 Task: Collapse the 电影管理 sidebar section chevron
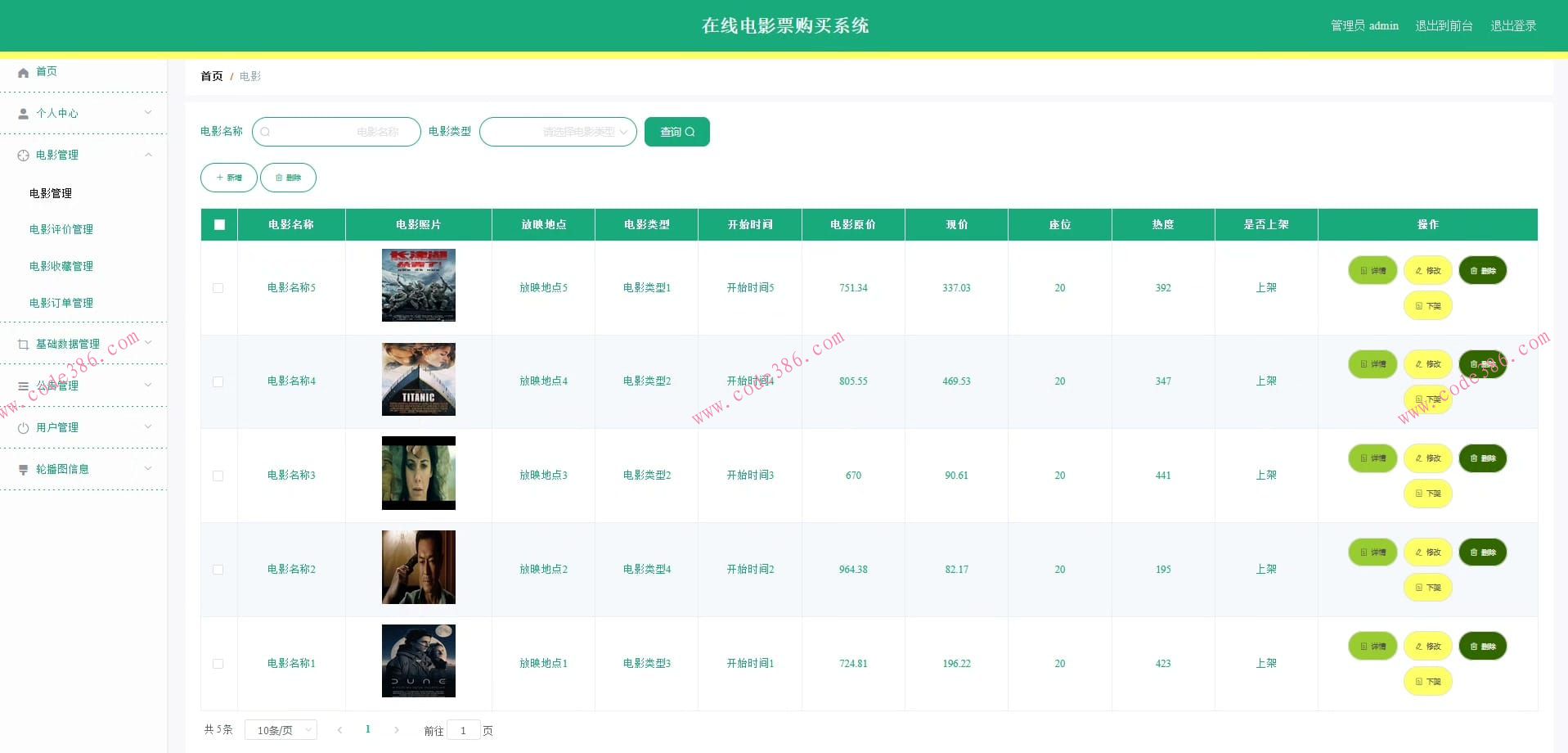click(x=148, y=155)
